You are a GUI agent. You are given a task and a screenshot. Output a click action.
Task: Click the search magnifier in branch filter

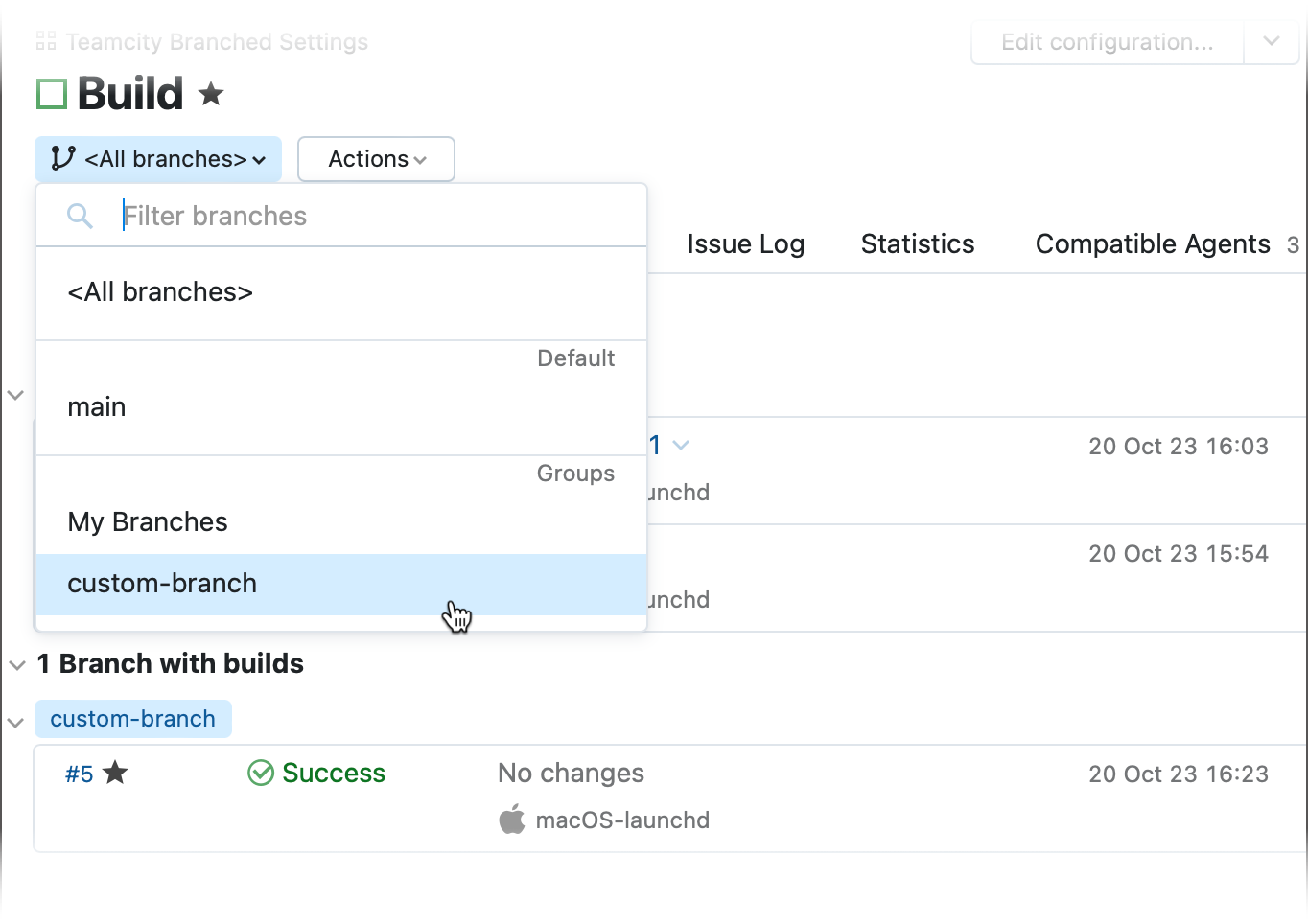pos(80,217)
